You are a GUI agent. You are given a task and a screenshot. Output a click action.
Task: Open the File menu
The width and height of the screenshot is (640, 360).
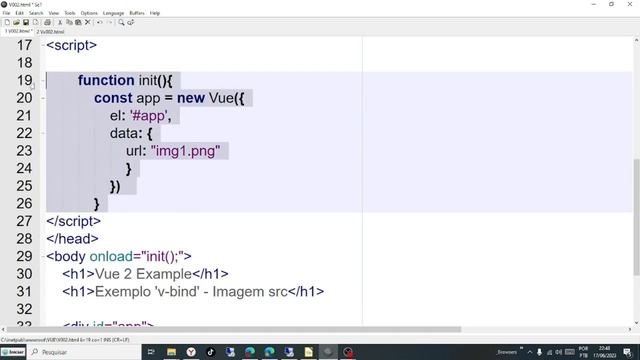tap(6, 13)
